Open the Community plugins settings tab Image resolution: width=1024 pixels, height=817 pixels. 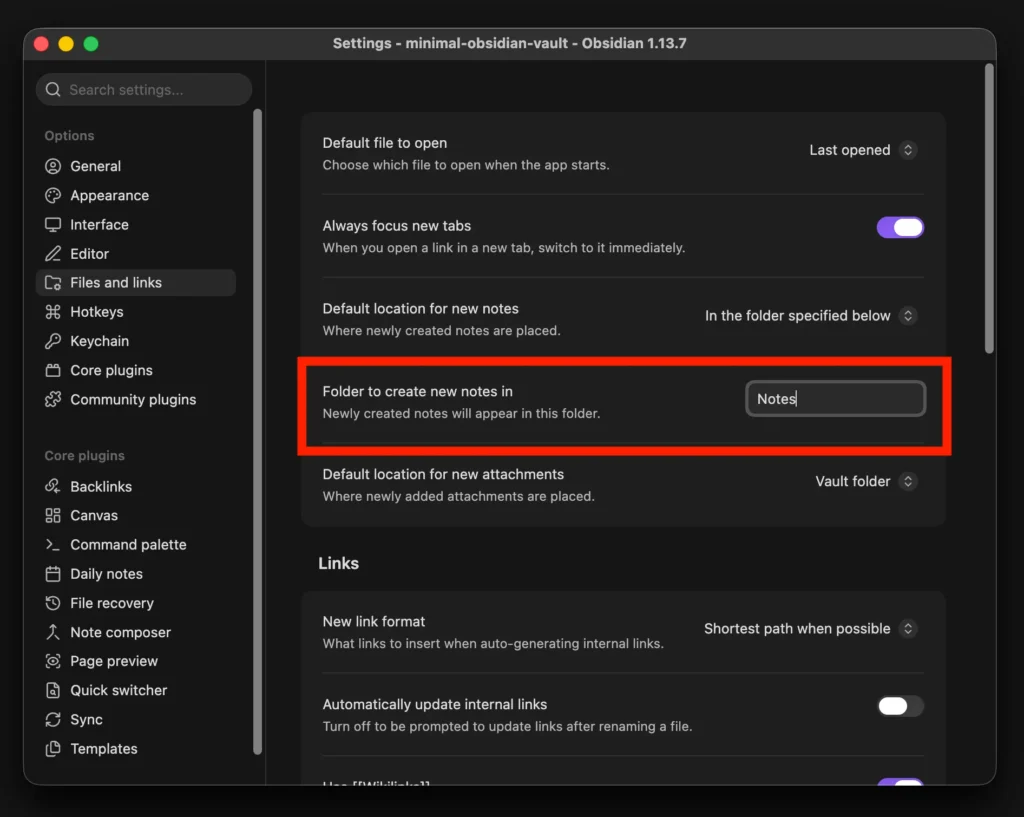(x=136, y=399)
